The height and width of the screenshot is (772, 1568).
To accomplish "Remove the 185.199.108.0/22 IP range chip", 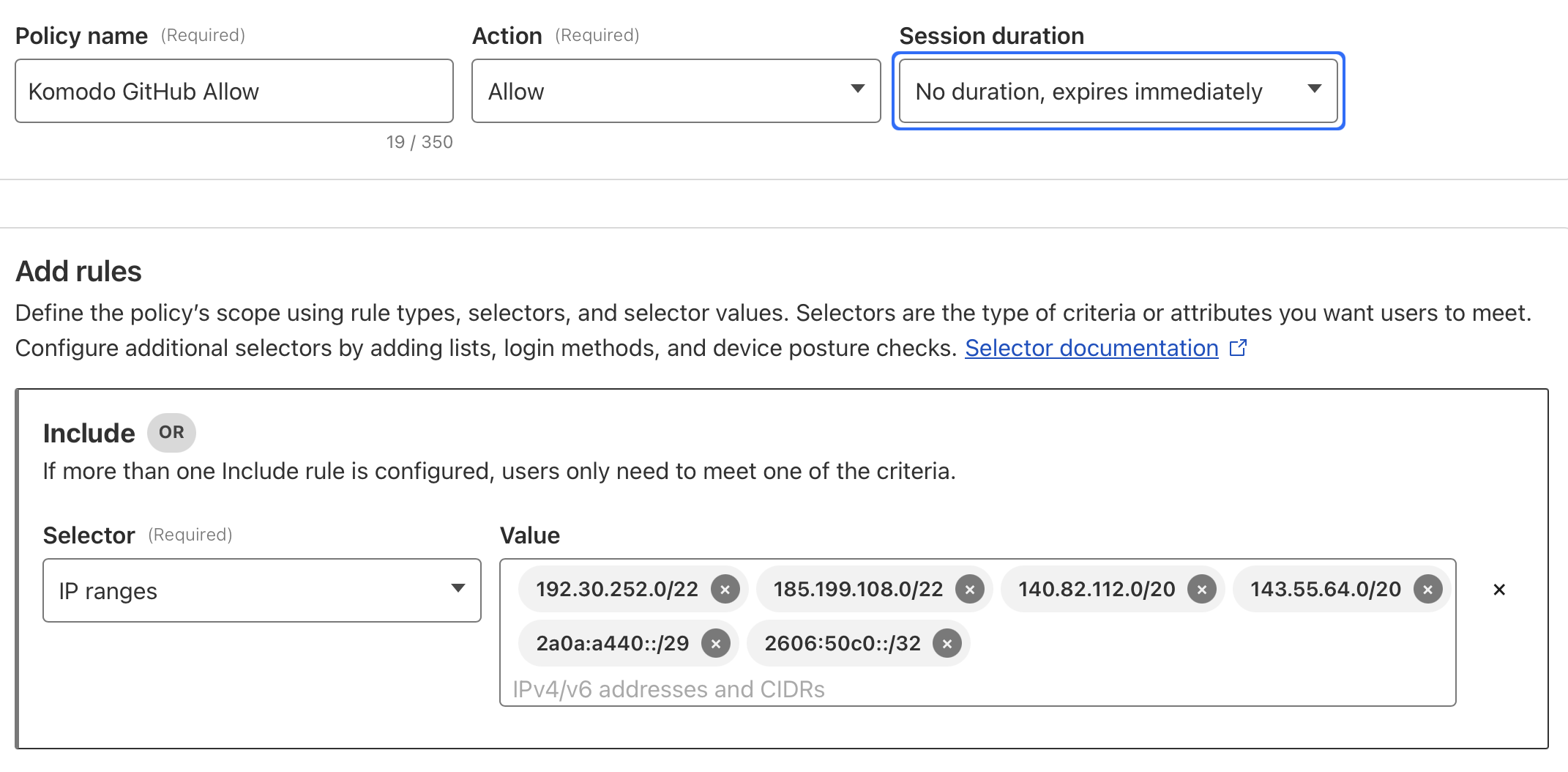I will pyautogui.click(x=969, y=590).
